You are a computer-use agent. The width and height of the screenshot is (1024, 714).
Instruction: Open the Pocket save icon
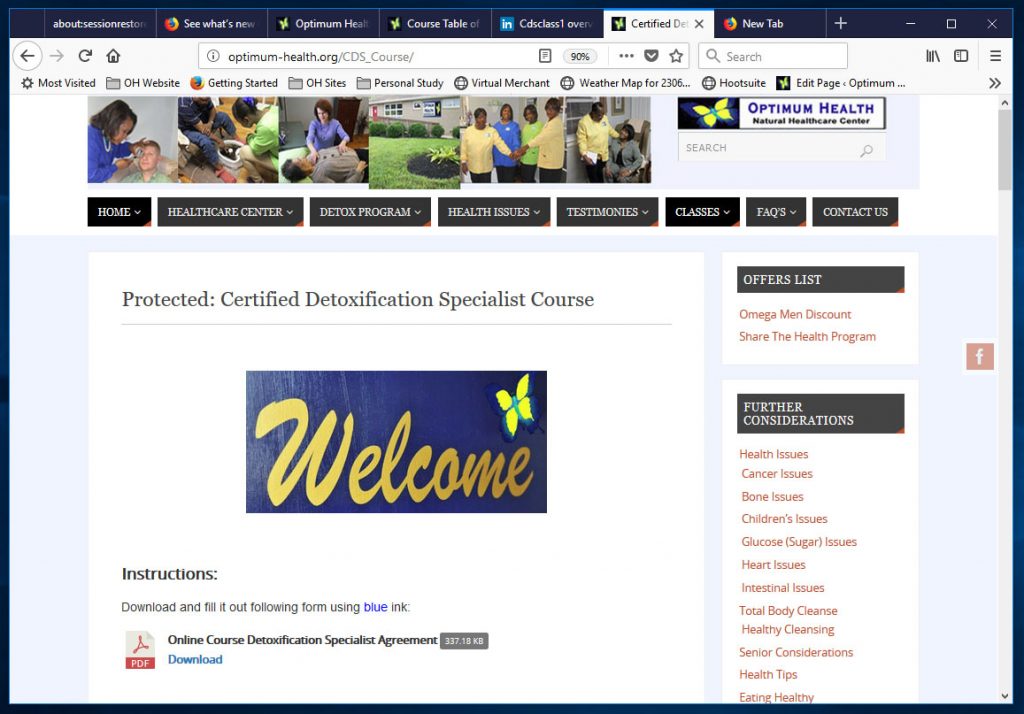pyautogui.click(x=651, y=56)
